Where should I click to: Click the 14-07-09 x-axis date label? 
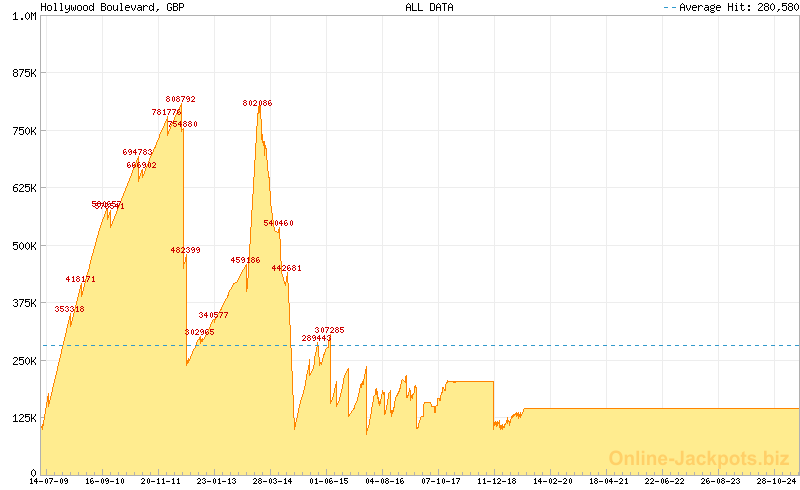click(x=48, y=481)
